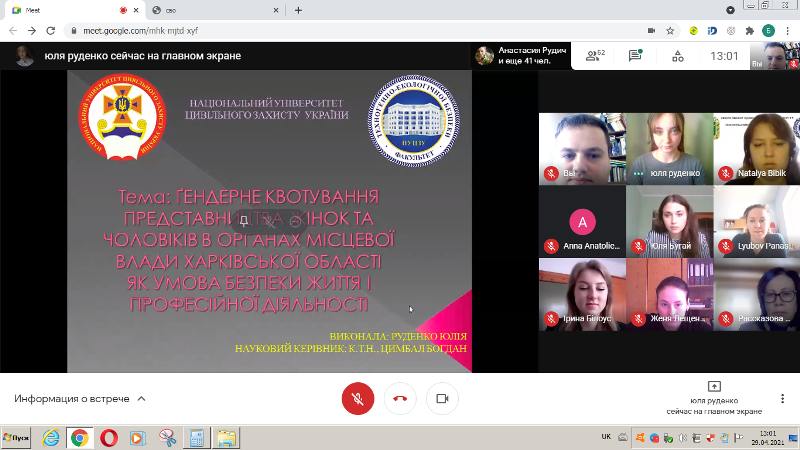Toggle the camera button
The image size is (800, 450).
click(442, 398)
